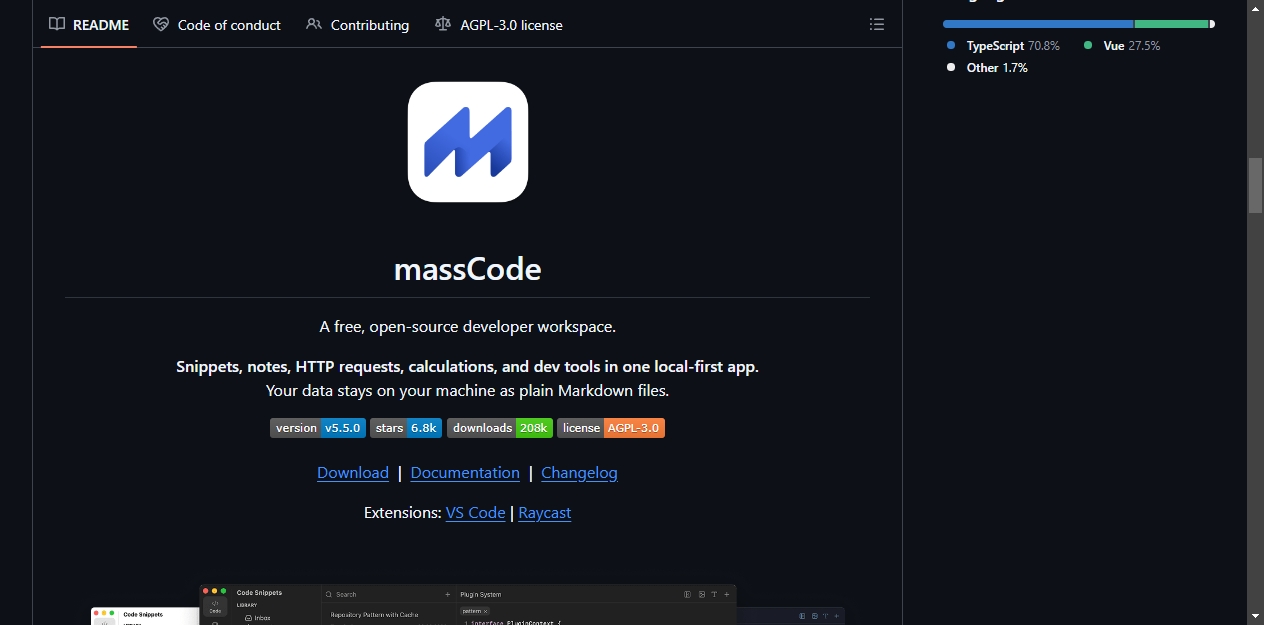Image resolution: width=1264 pixels, height=625 pixels.
Task: Click the scrollbar down arrow
Action: 1256,616
